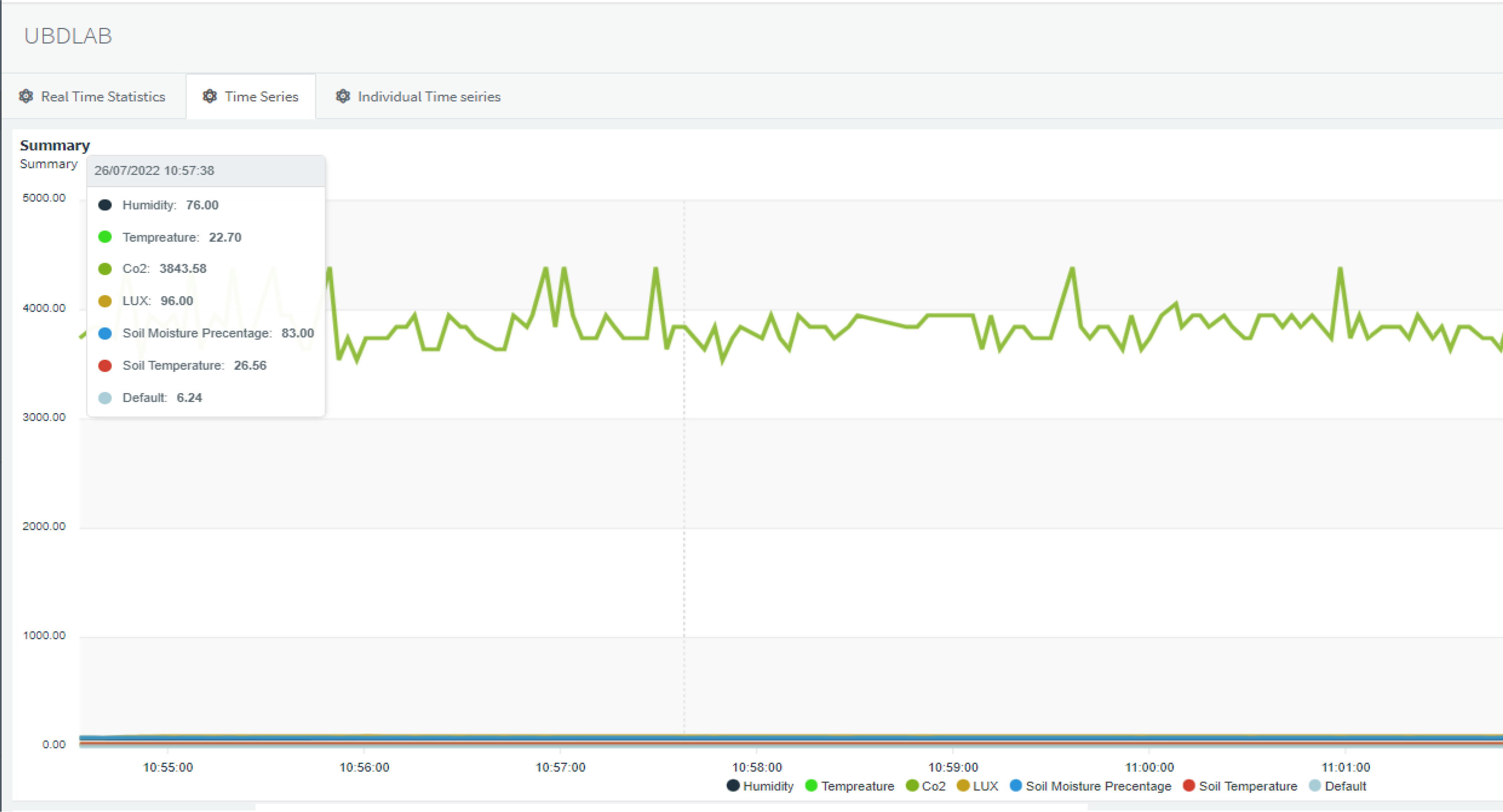This screenshot has width=1503, height=812.
Task: Click the 10:58:00 time axis label
Action: click(x=757, y=767)
